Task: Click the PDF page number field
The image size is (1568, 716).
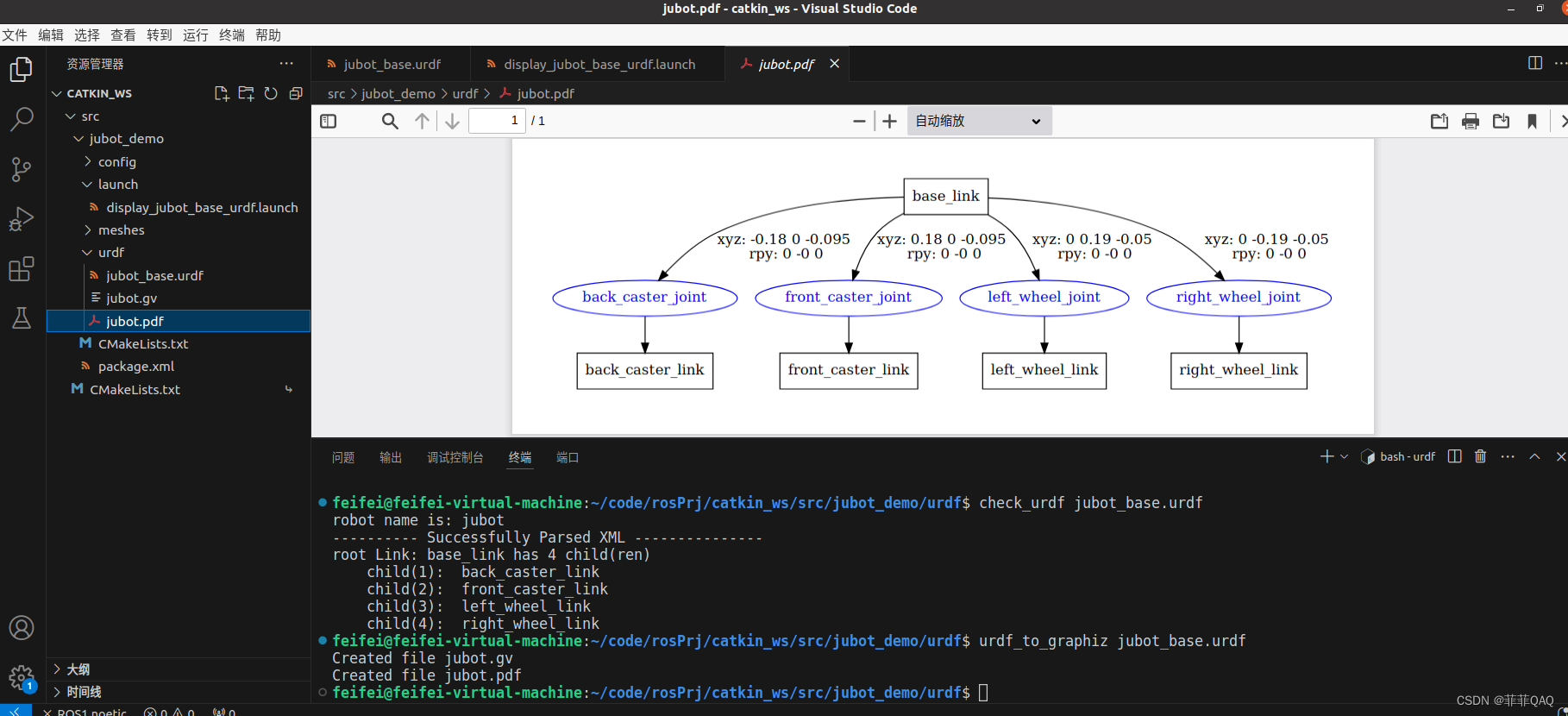Action: pyautogui.click(x=497, y=121)
